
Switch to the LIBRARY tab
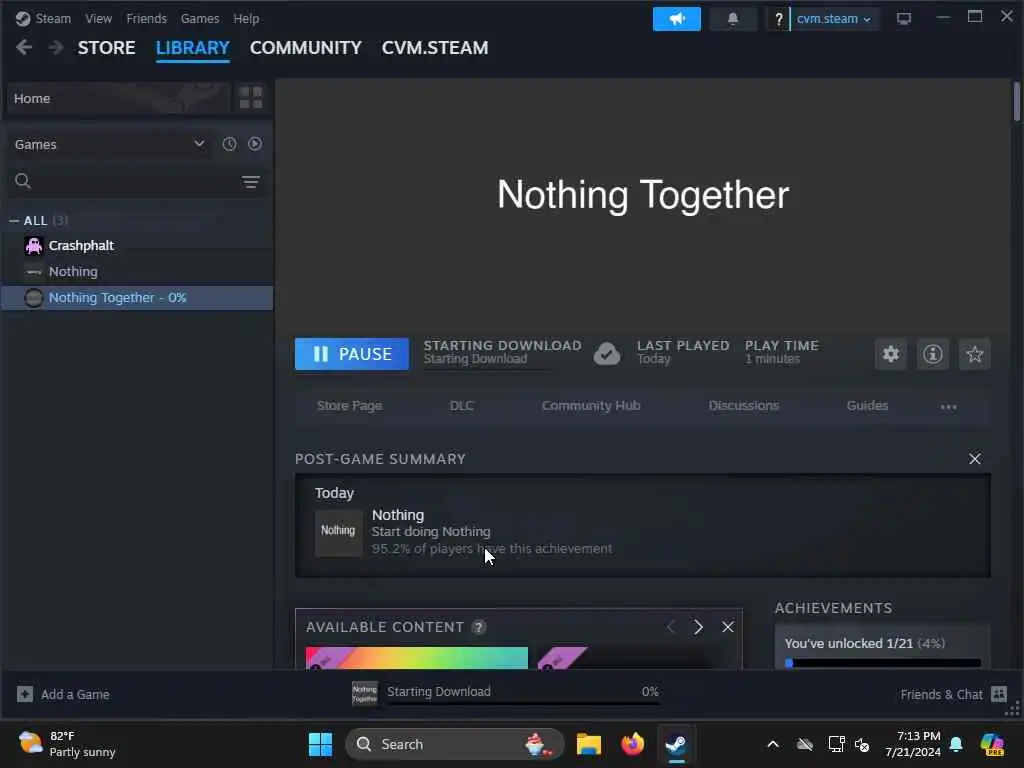pos(193,48)
